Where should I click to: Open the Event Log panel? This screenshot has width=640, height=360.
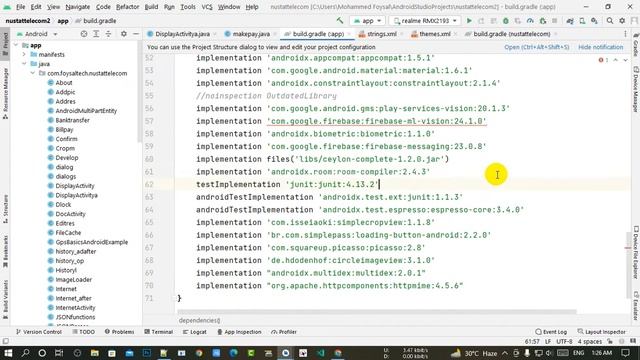[x=551, y=332]
